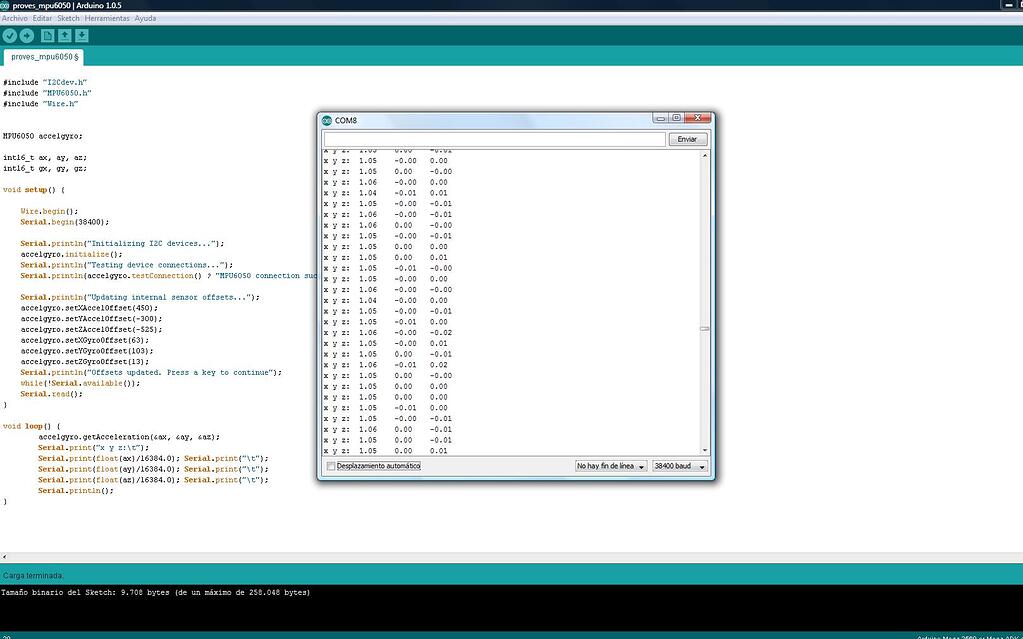Click the 'Serial.print(float(ay)/16384.0)' line

(x=153, y=469)
